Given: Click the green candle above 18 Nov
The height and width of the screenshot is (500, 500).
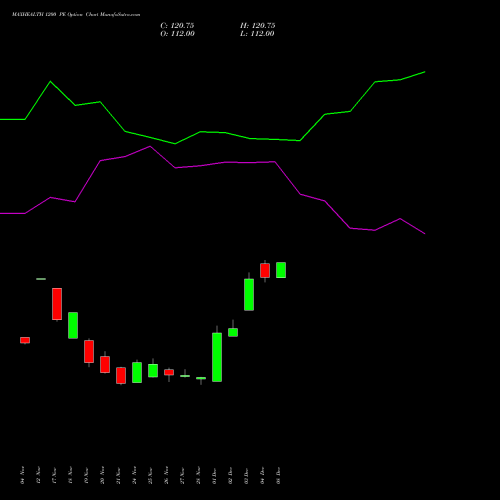Looking at the screenshot, I should (x=73, y=325).
